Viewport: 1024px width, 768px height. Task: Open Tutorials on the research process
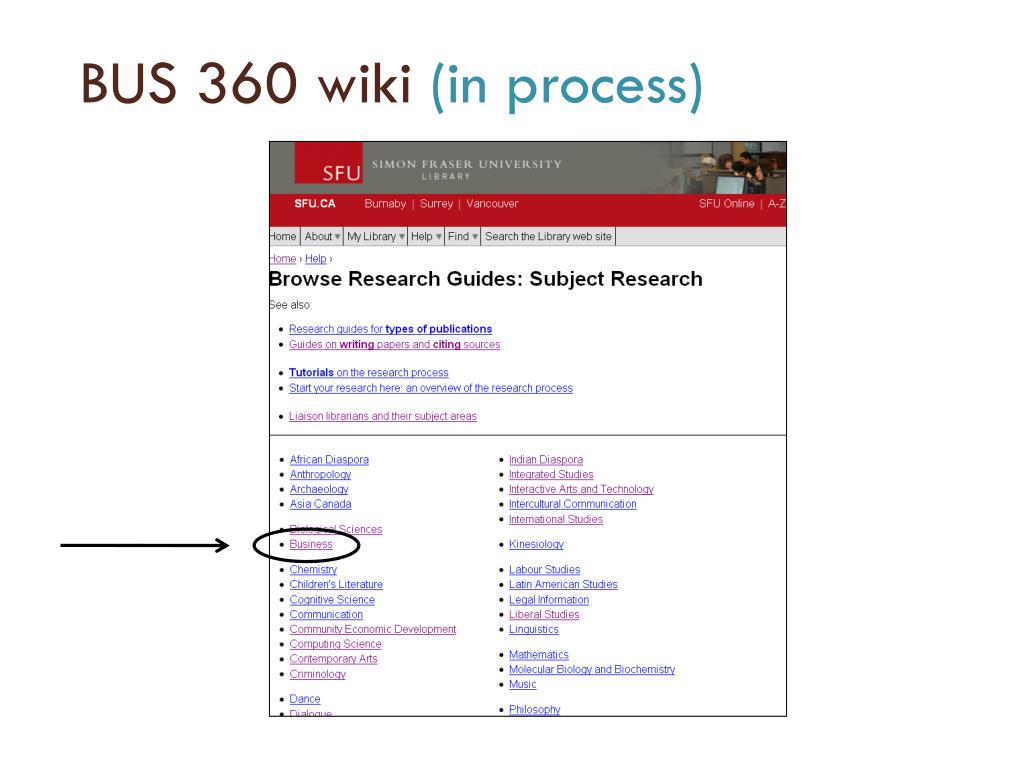(x=369, y=372)
